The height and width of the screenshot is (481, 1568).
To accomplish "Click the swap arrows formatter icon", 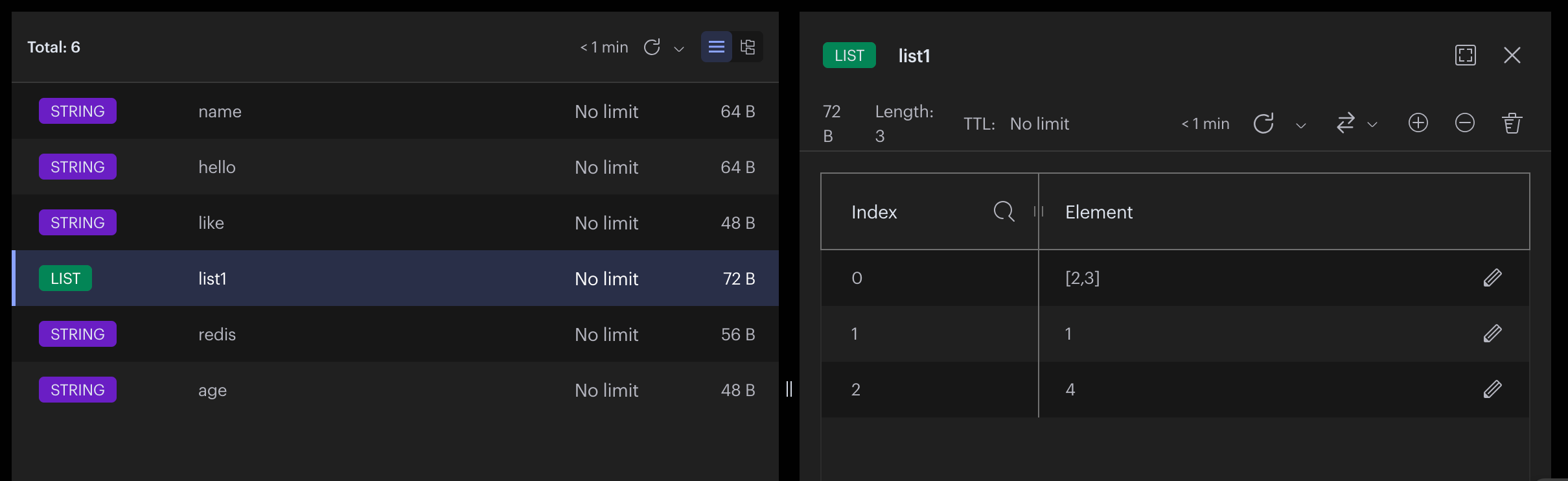I will [1346, 123].
